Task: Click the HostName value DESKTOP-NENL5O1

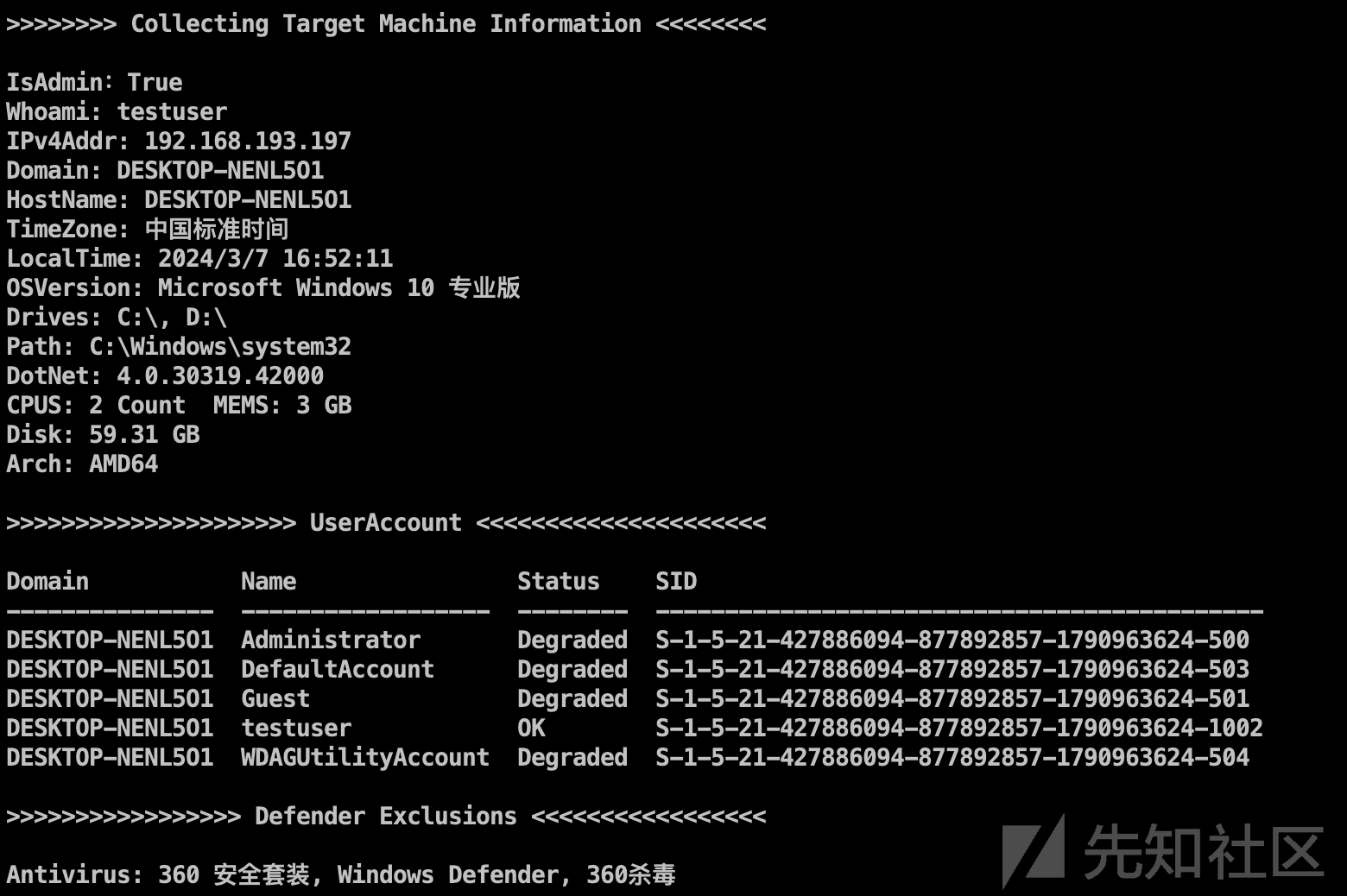Action: coord(248,199)
